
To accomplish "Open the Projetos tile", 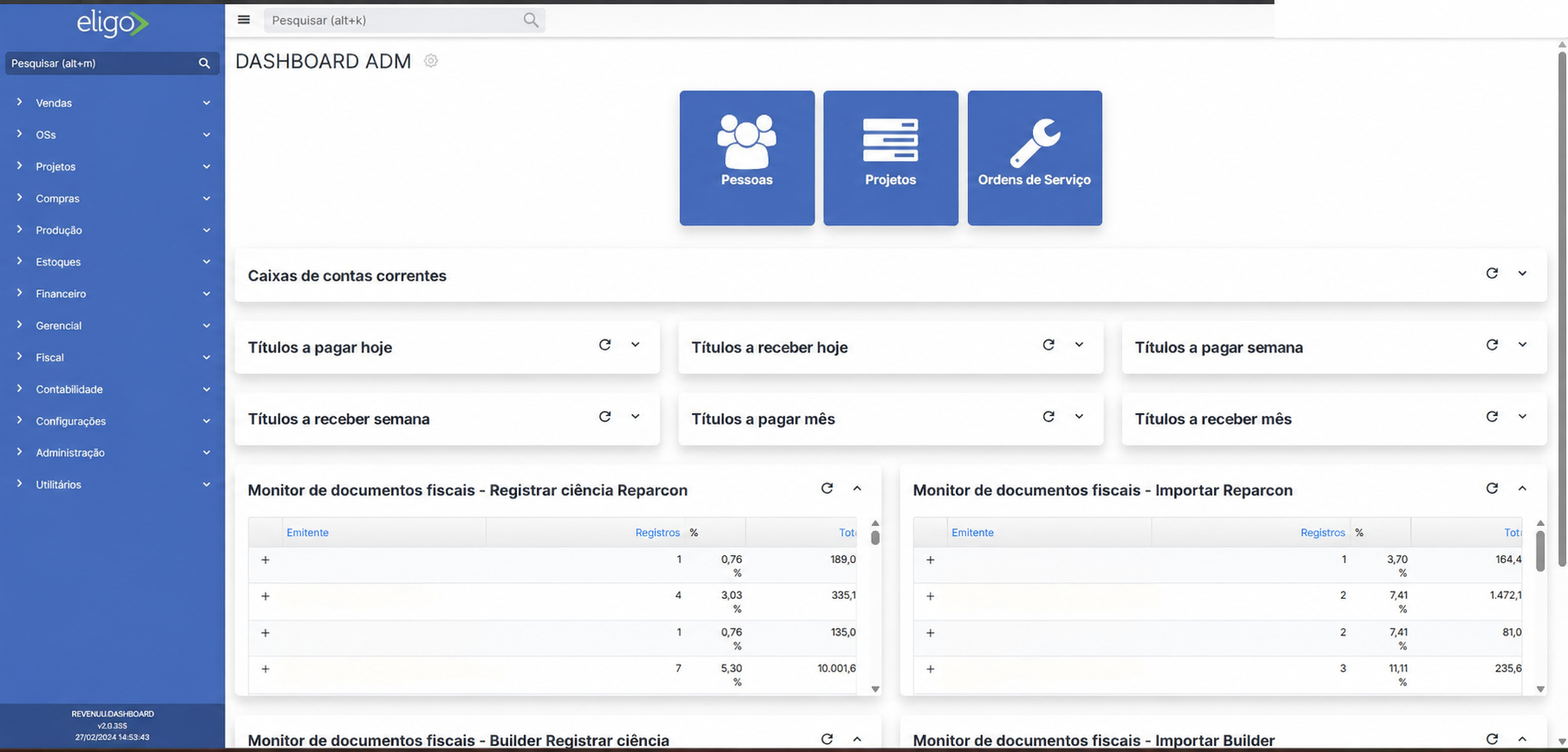I will [890, 158].
